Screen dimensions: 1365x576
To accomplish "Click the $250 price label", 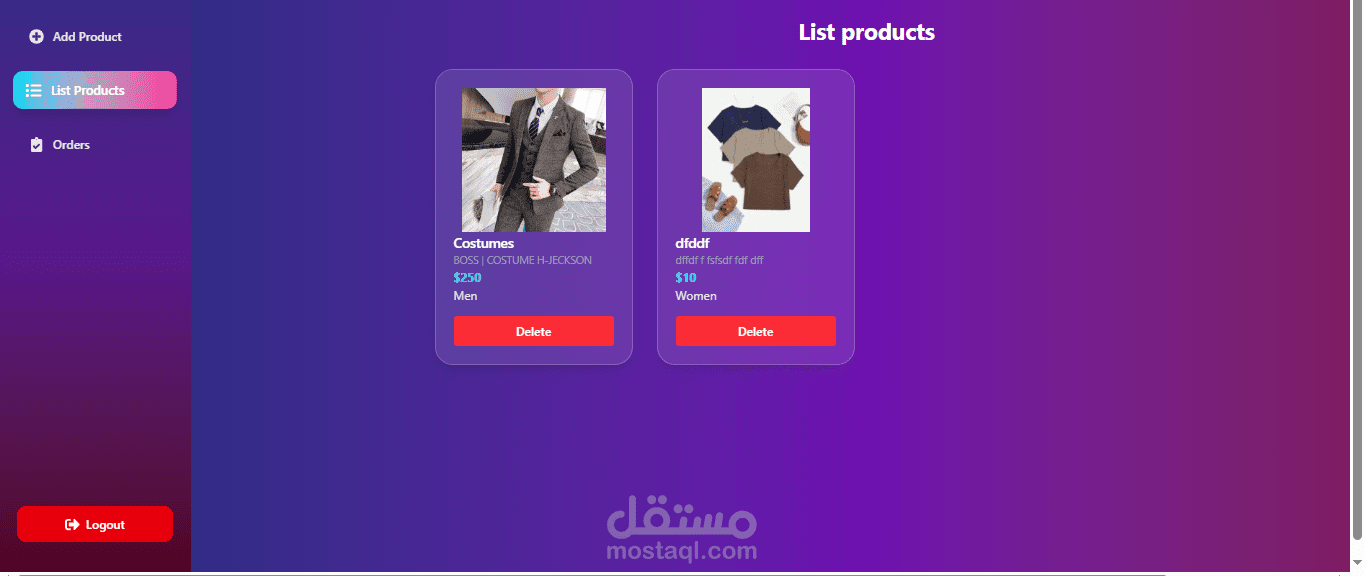I will [x=467, y=278].
